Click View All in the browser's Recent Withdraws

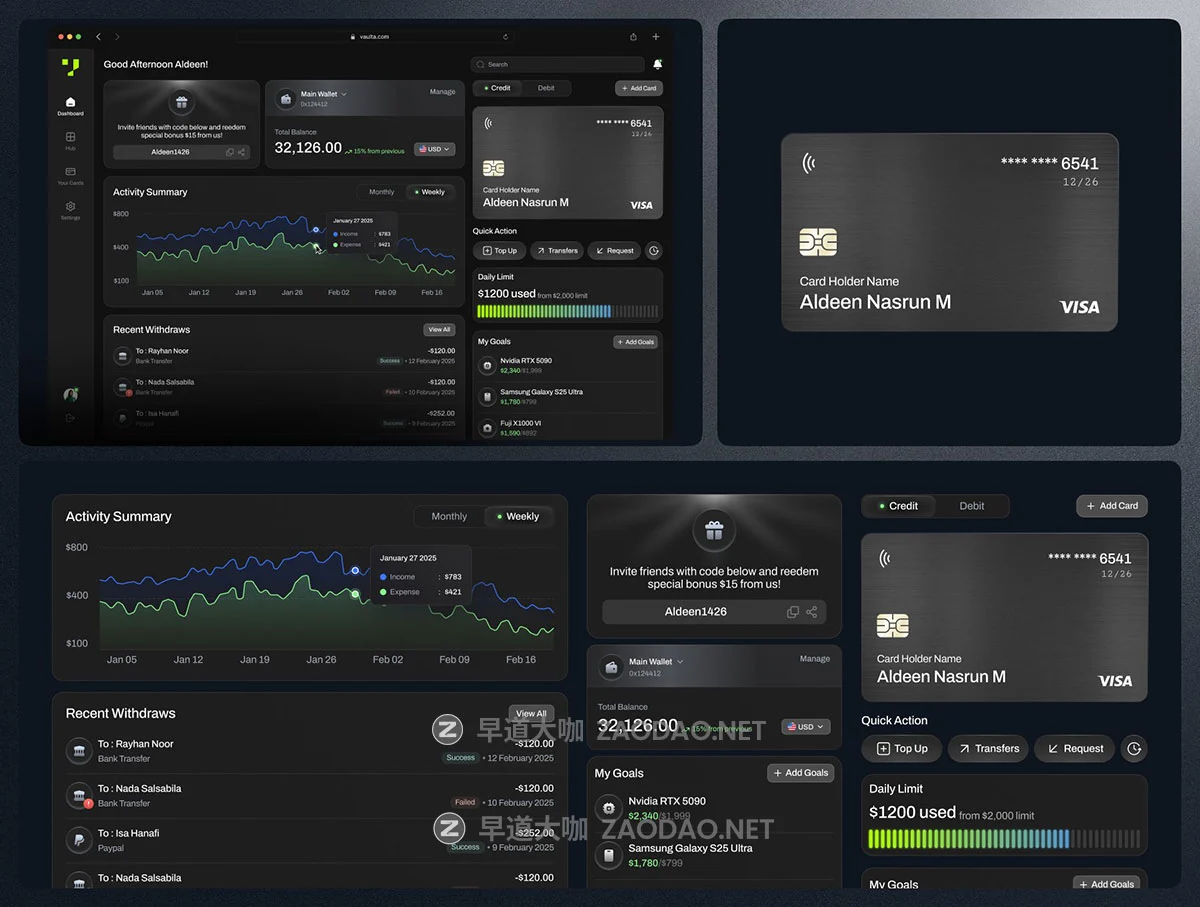[439, 329]
